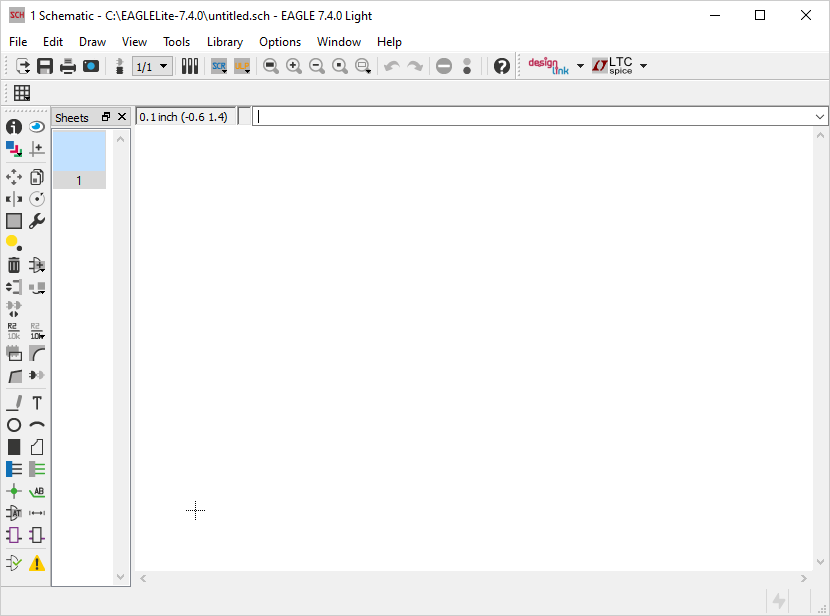Choose the Junction tool

(x=14, y=491)
